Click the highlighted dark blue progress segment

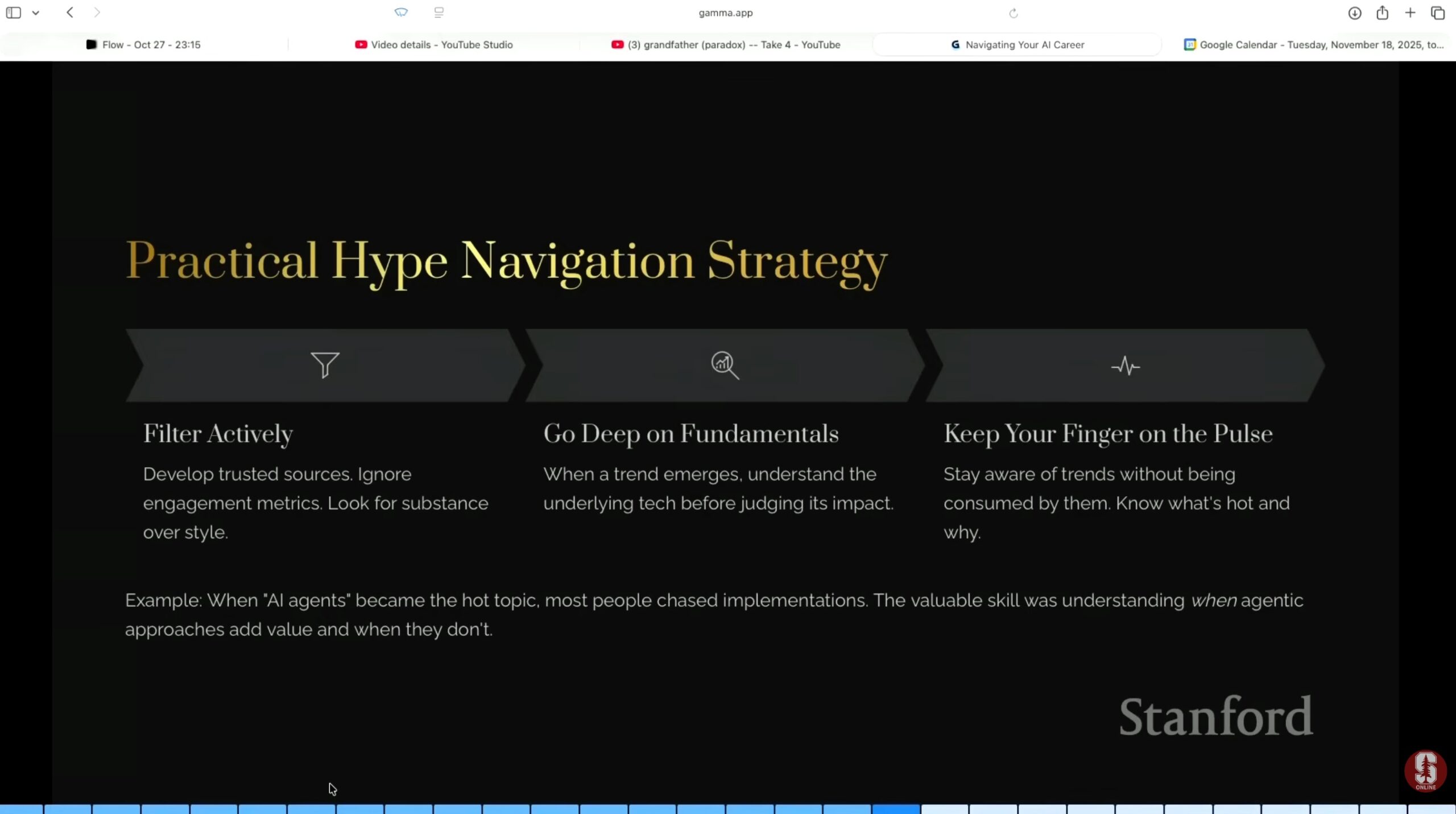click(x=896, y=809)
